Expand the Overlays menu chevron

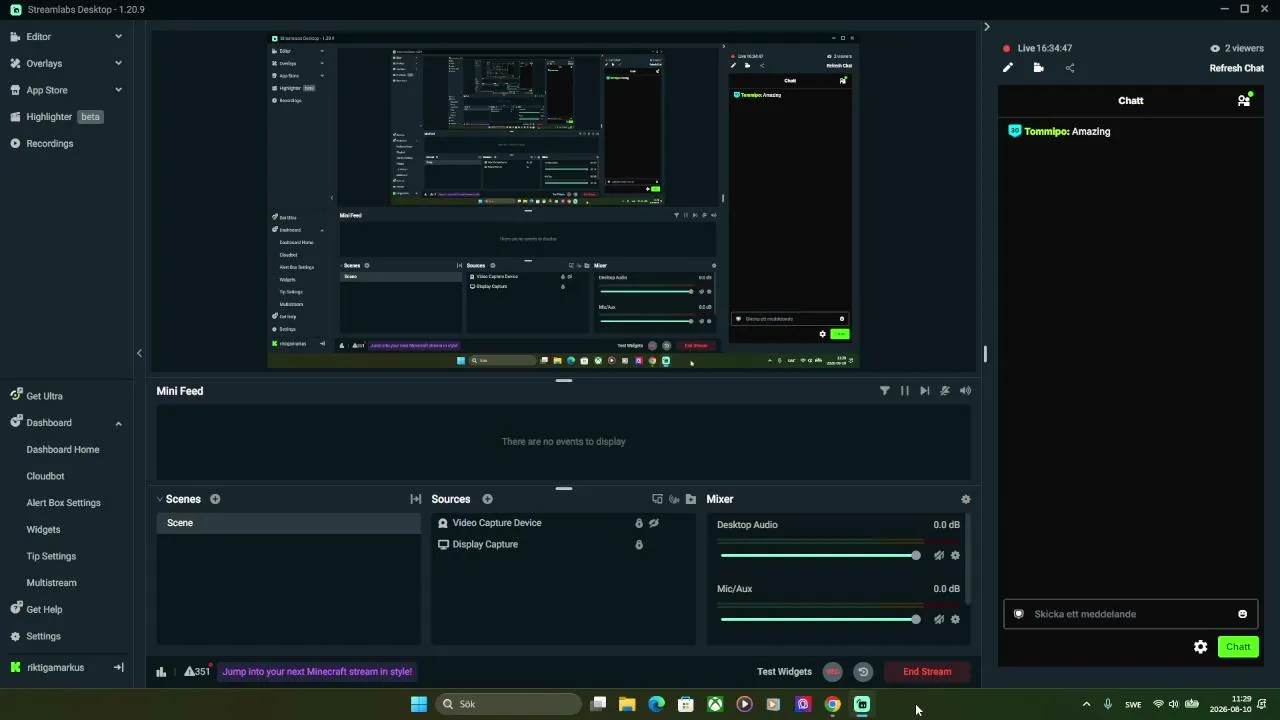click(x=118, y=63)
